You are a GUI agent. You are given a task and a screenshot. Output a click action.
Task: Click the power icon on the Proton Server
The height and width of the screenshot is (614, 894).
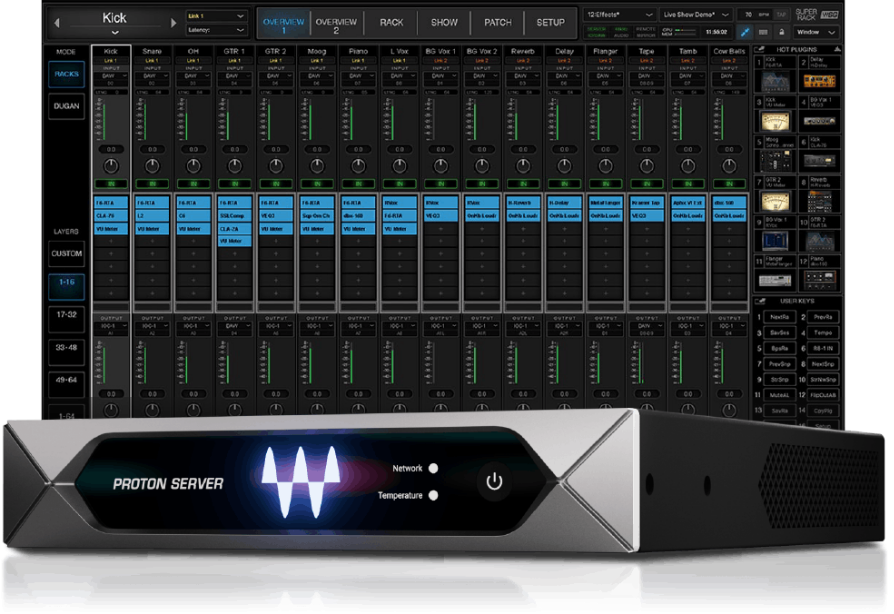(x=494, y=482)
